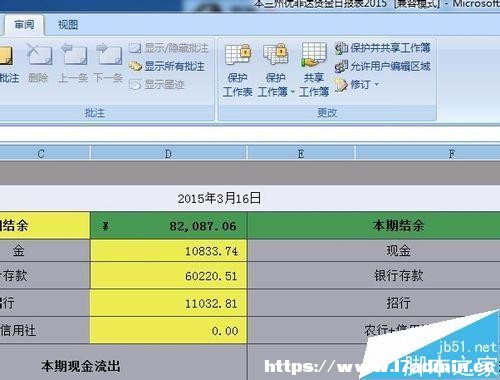Click Allow Users to Edit Ranges (允许用户编辑区域)

tap(383, 66)
